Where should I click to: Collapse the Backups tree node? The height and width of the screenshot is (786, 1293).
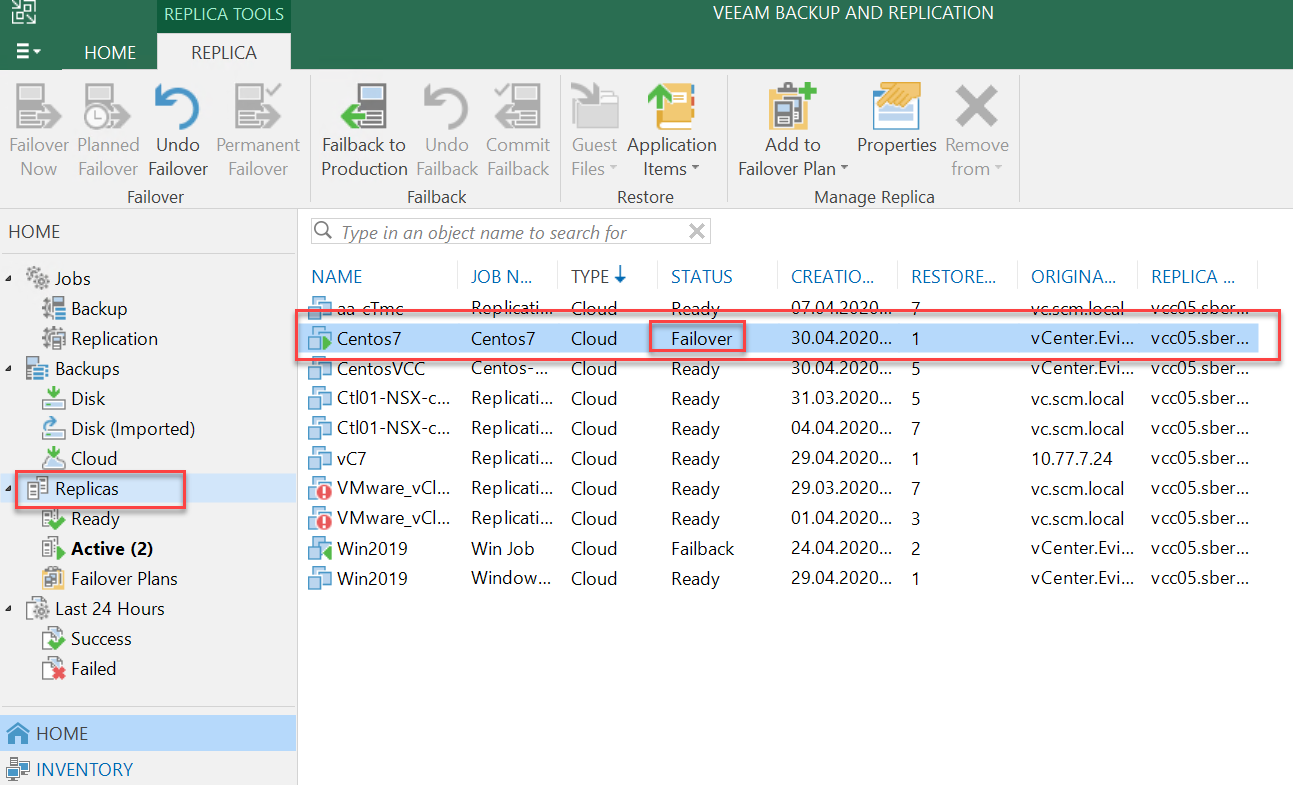[x=10, y=369]
